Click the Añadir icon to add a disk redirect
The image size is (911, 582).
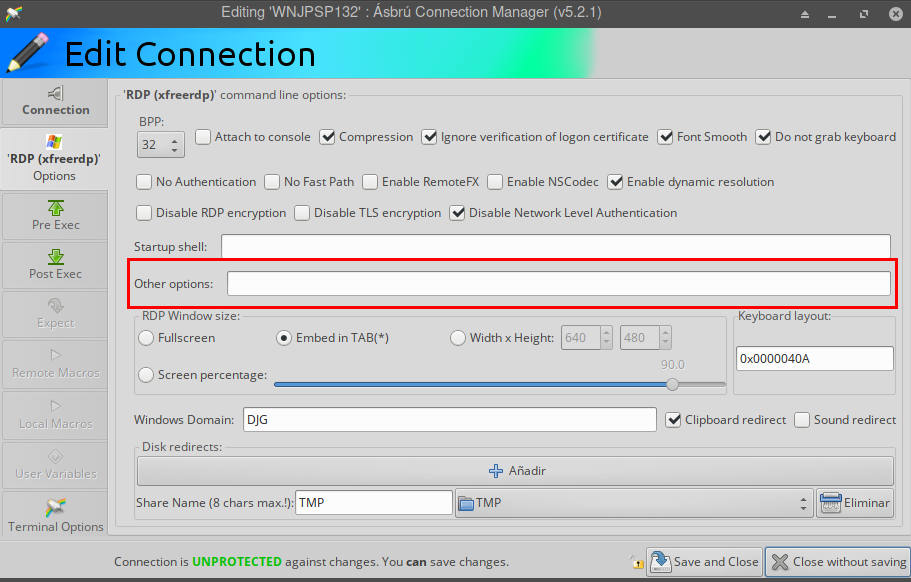pyautogui.click(x=495, y=470)
